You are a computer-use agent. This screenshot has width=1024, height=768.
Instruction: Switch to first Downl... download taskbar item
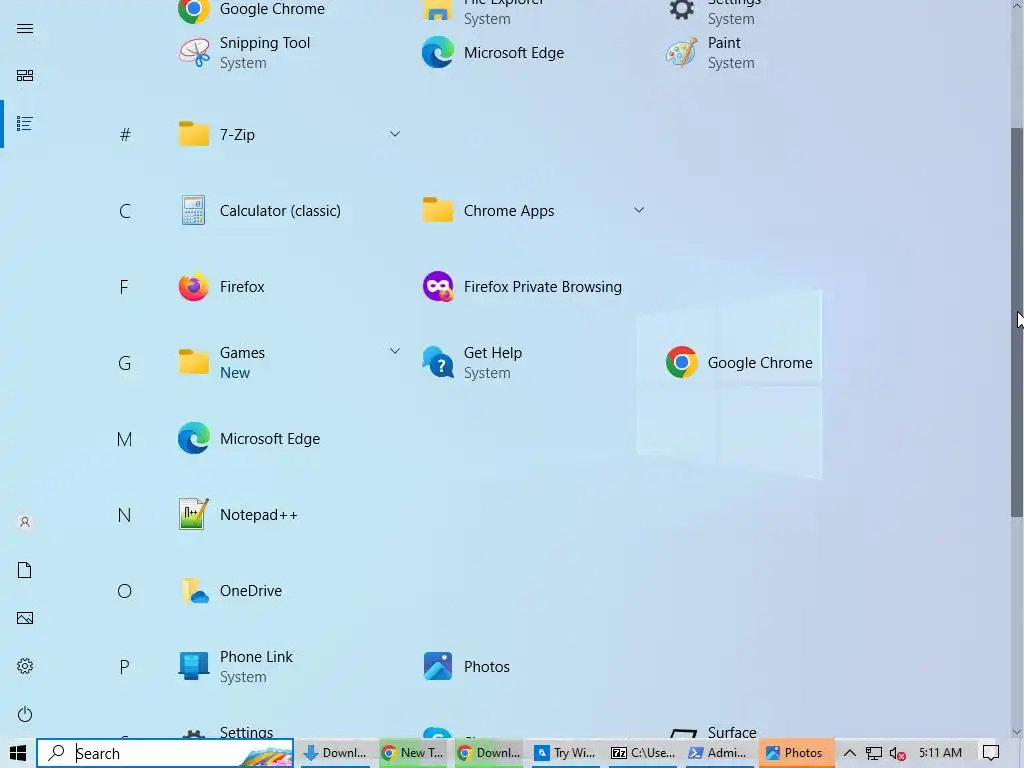336,753
